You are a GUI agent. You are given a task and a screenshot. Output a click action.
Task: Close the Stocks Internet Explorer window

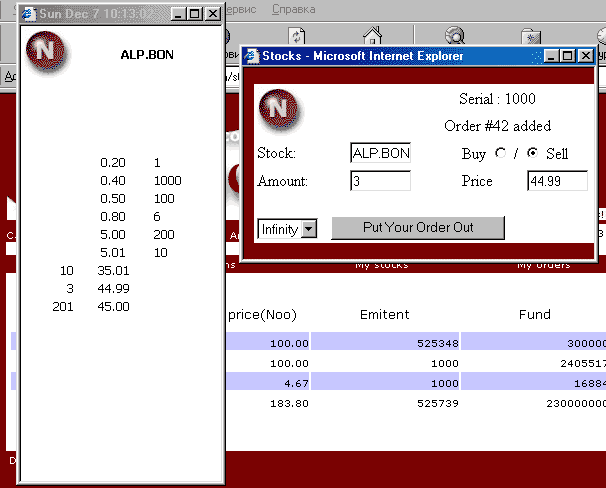point(586,56)
